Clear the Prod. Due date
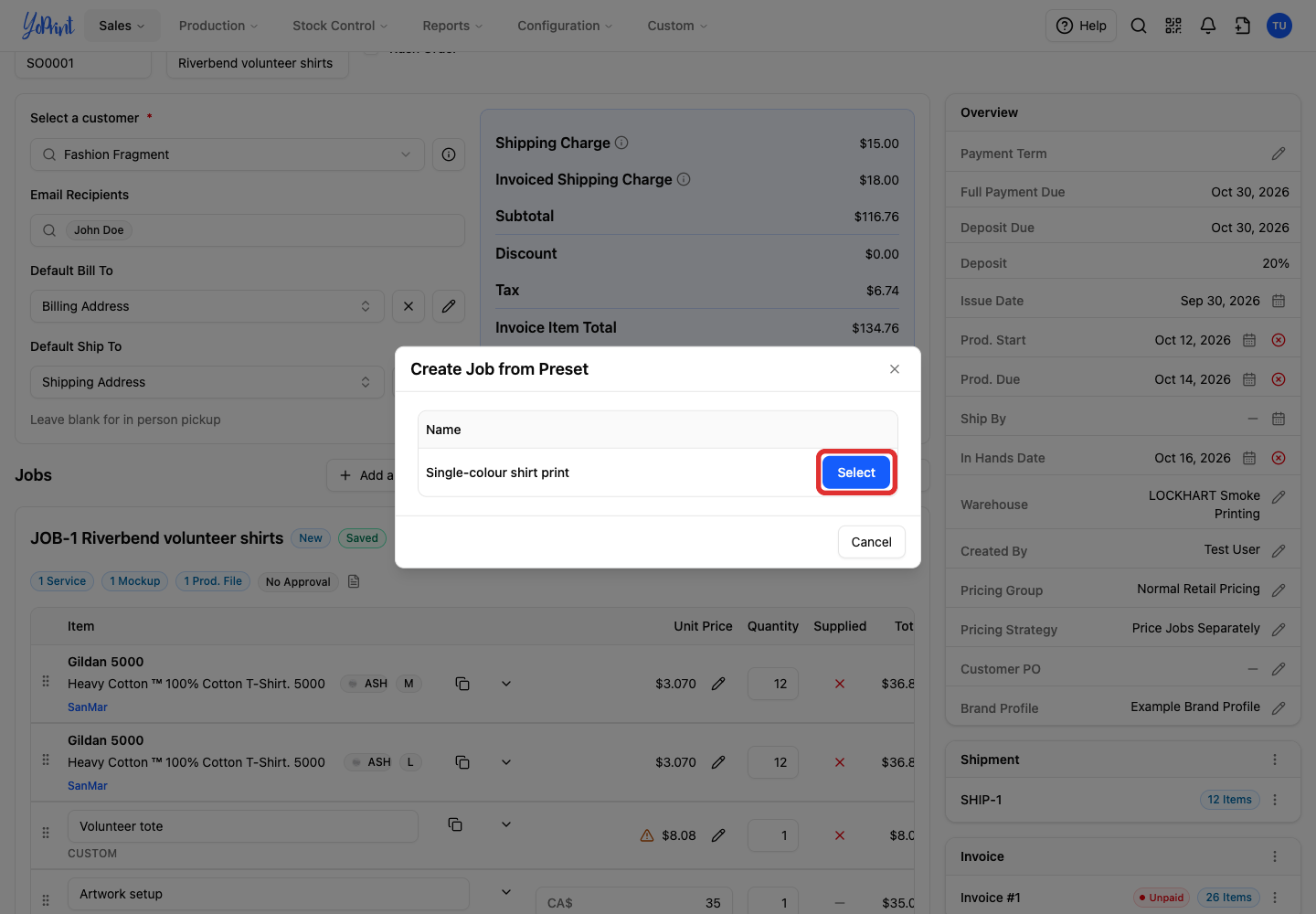The height and width of the screenshot is (914, 1316). tap(1279, 379)
